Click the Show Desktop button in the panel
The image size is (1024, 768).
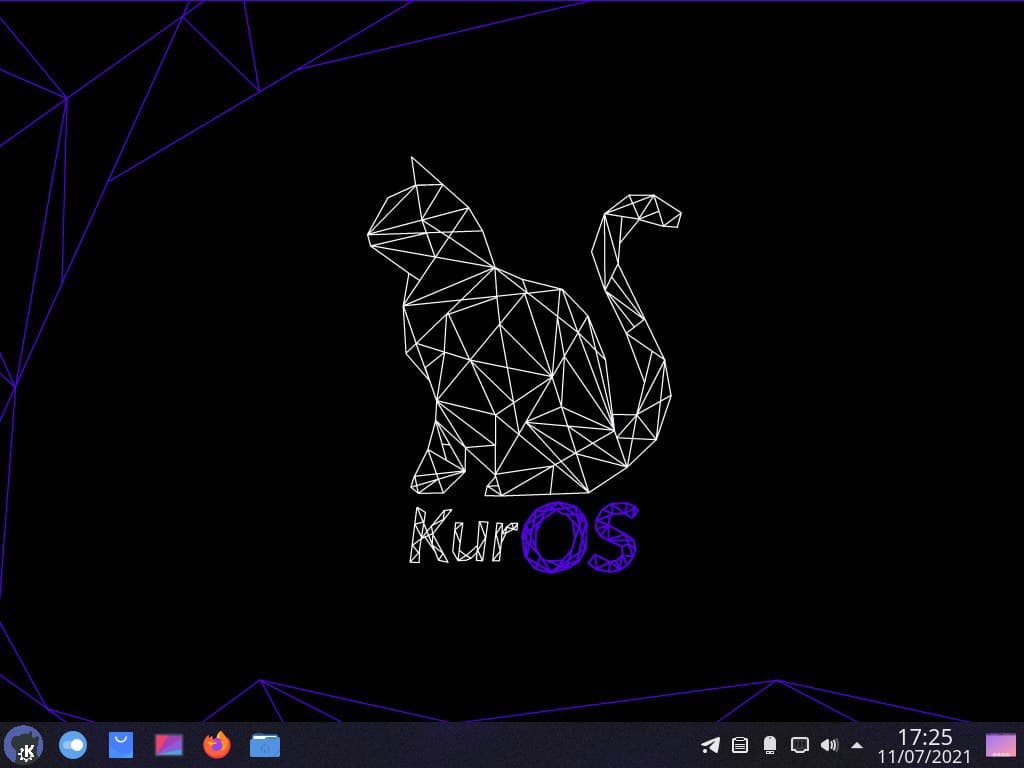pos(1000,745)
